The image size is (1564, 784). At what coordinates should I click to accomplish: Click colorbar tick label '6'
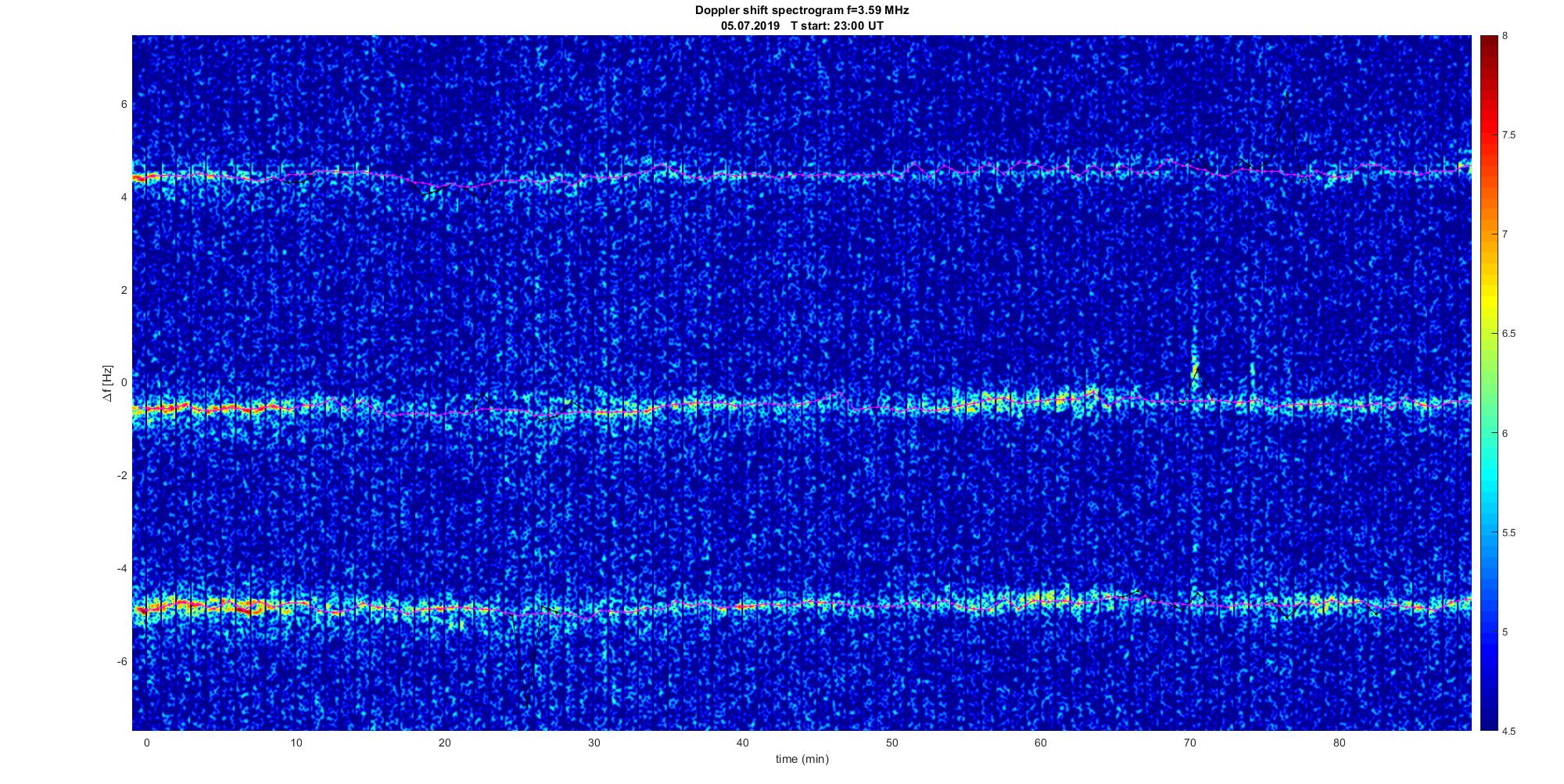pos(1505,433)
